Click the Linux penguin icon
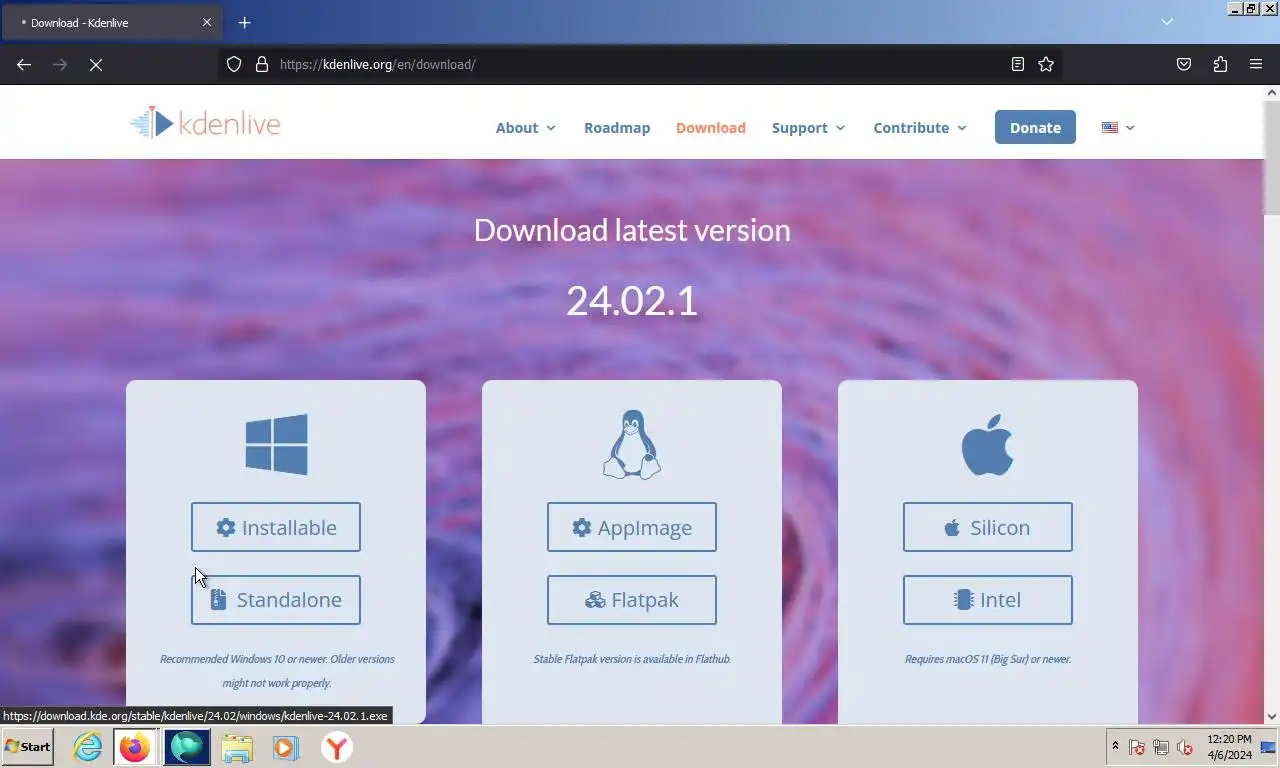Image resolution: width=1280 pixels, height=768 pixels. (632, 444)
